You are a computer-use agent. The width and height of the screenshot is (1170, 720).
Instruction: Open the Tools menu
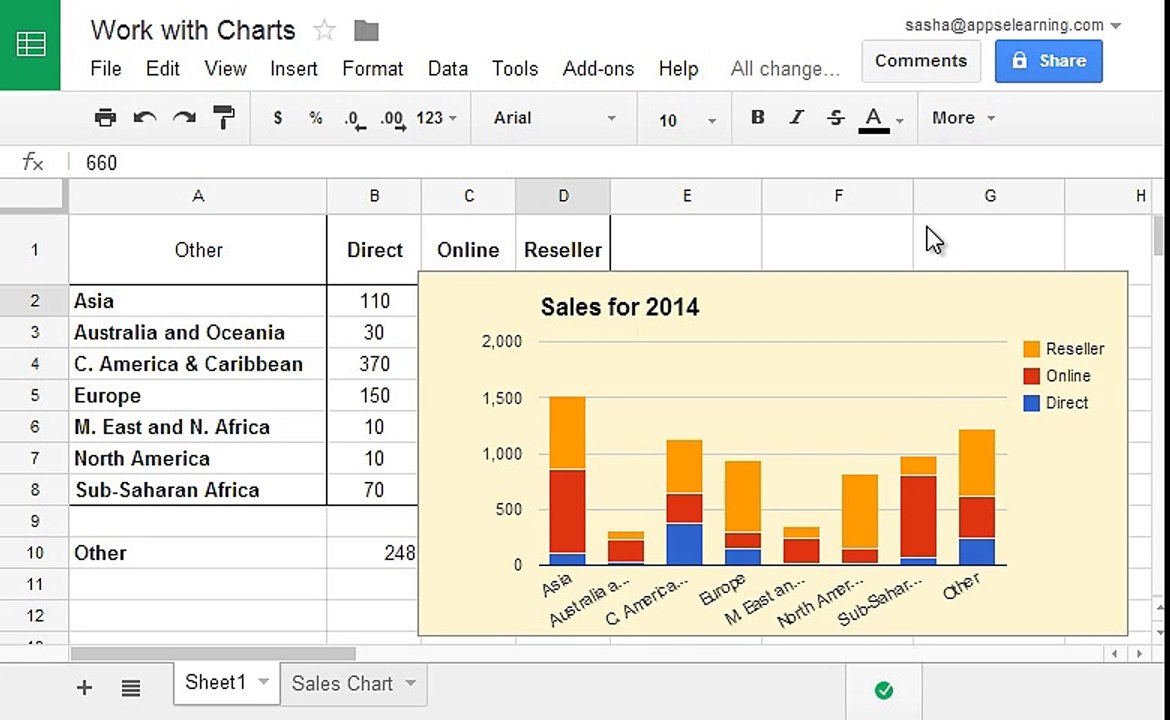[x=515, y=69]
